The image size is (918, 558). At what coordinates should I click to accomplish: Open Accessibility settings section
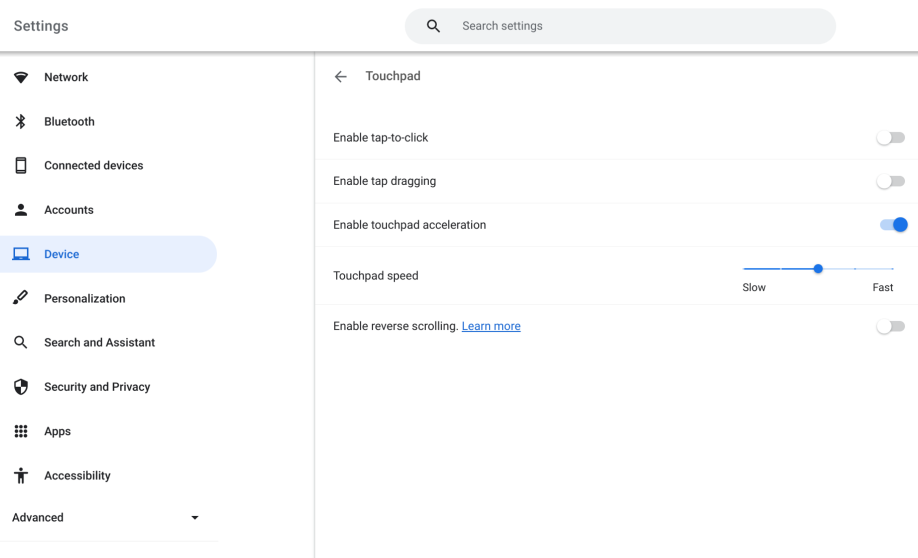coord(108,475)
